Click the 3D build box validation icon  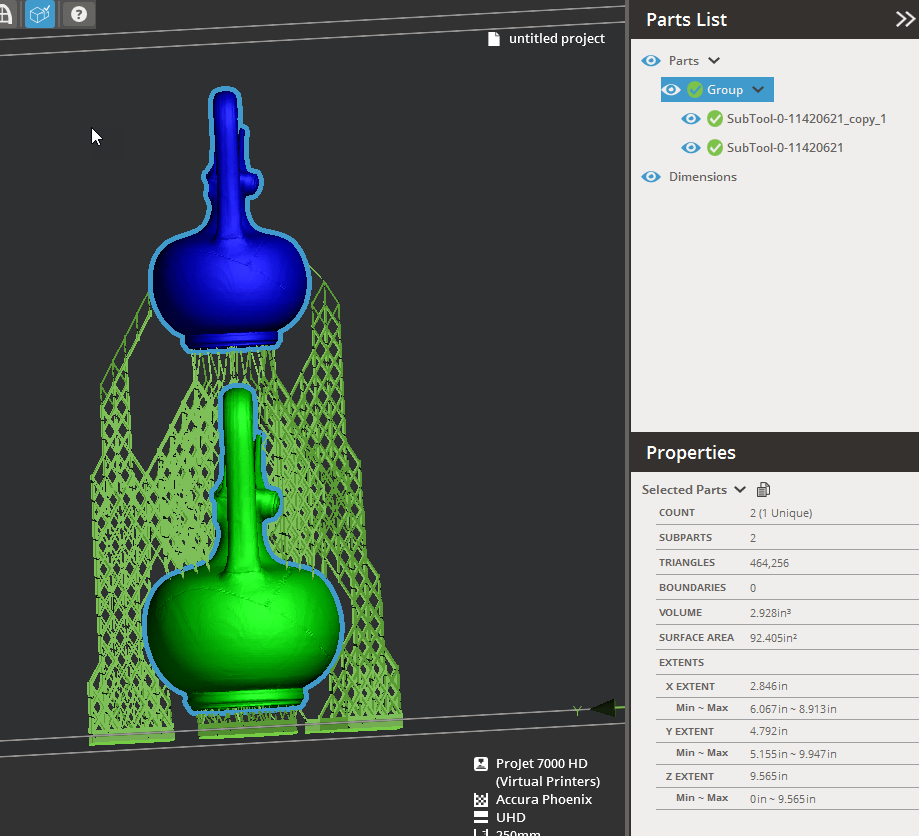click(39, 14)
